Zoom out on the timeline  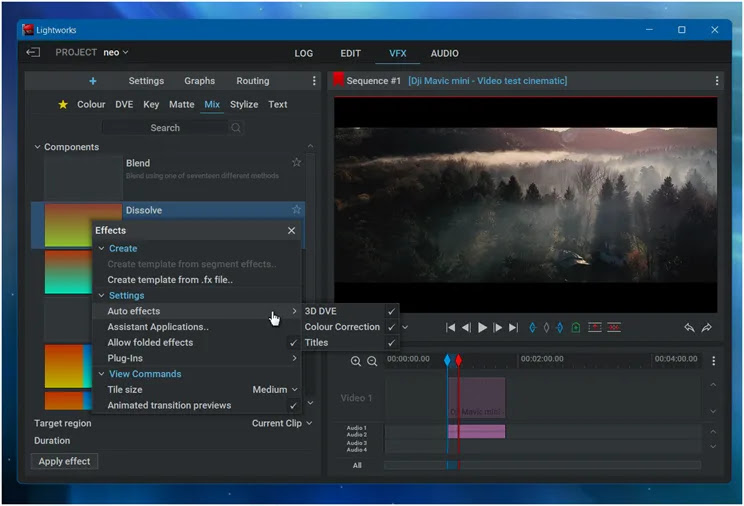372,361
